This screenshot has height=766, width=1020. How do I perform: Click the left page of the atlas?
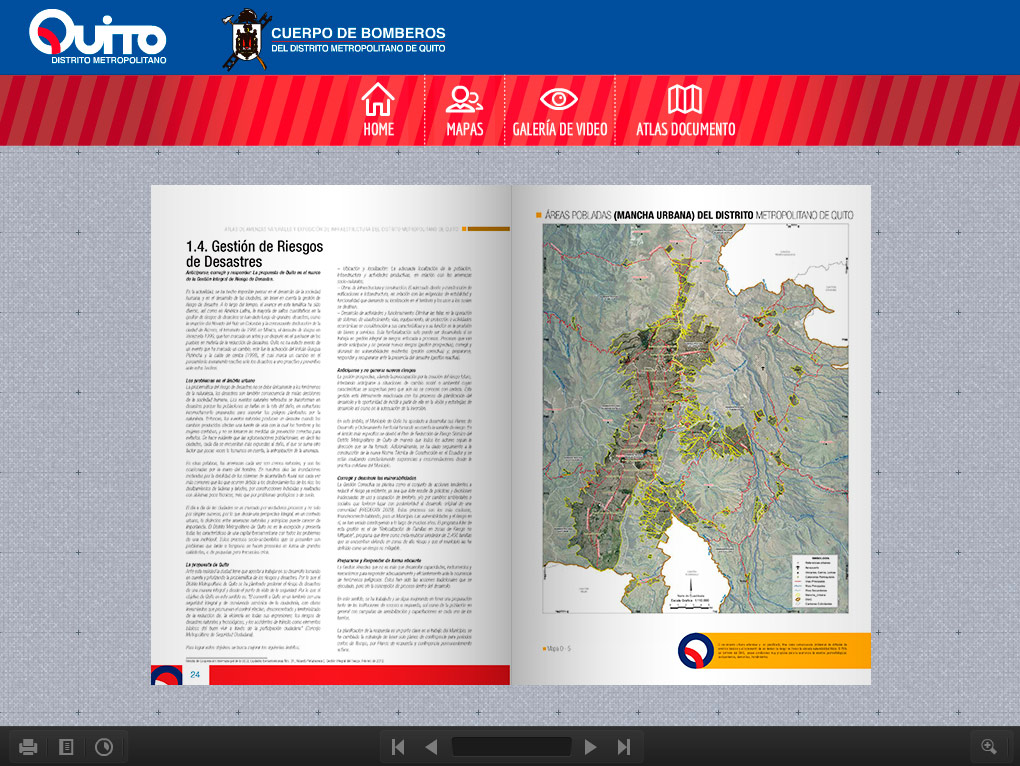click(331, 434)
